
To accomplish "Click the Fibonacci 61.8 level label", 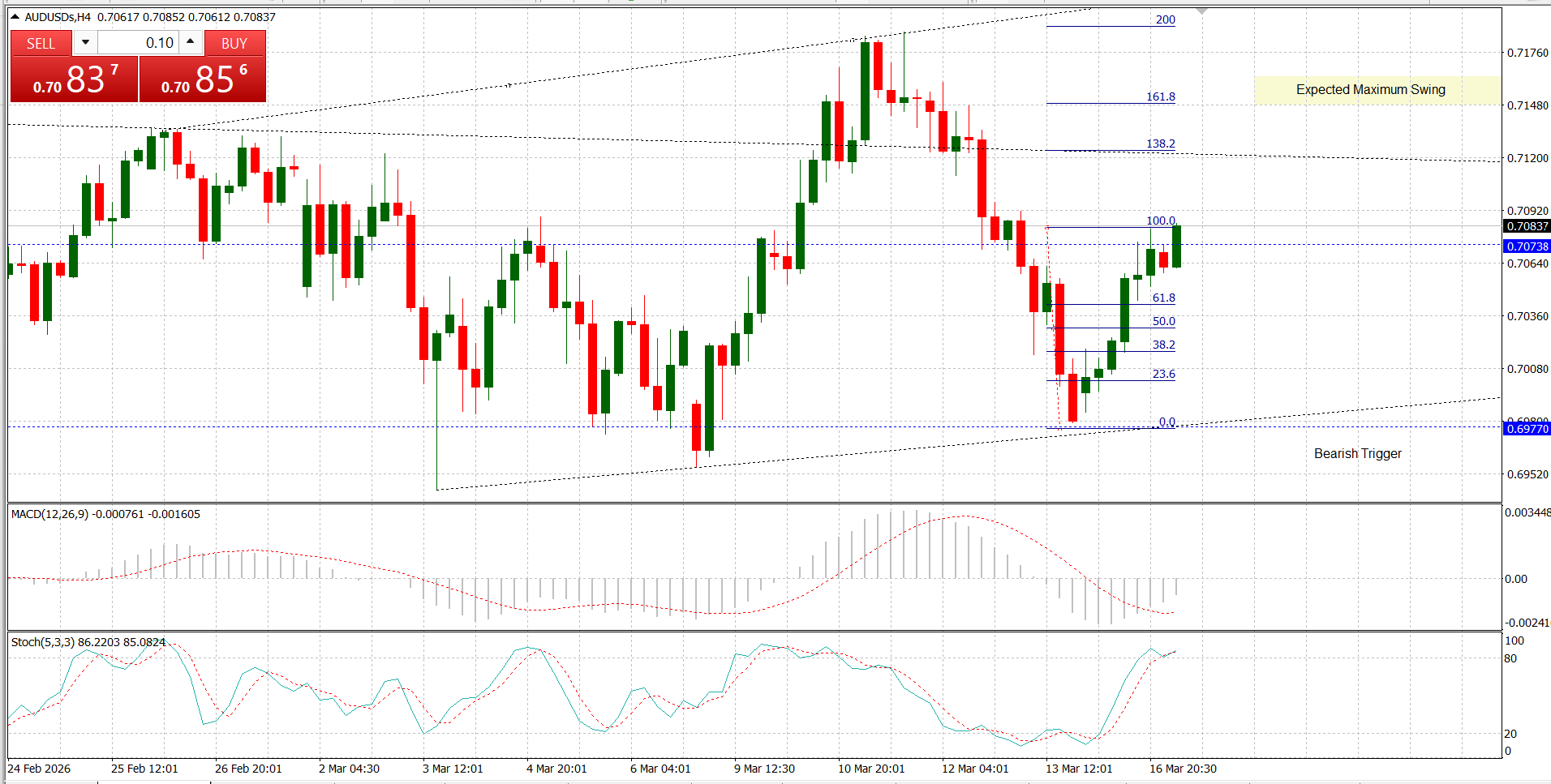I will (1163, 298).
